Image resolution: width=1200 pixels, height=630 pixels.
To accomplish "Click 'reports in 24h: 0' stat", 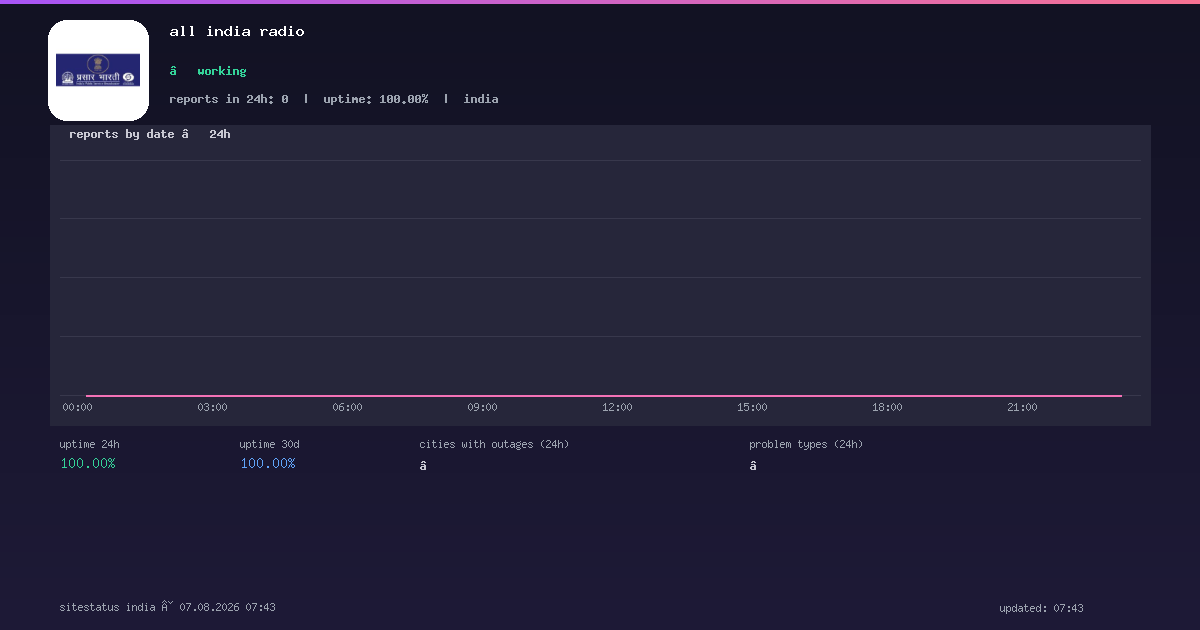I will (x=229, y=99).
